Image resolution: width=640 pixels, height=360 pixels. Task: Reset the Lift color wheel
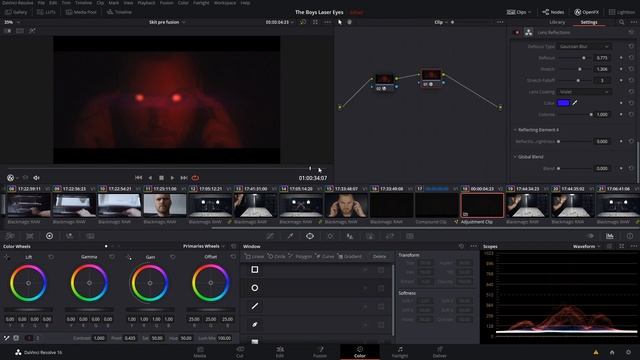[x=51, y=257]
